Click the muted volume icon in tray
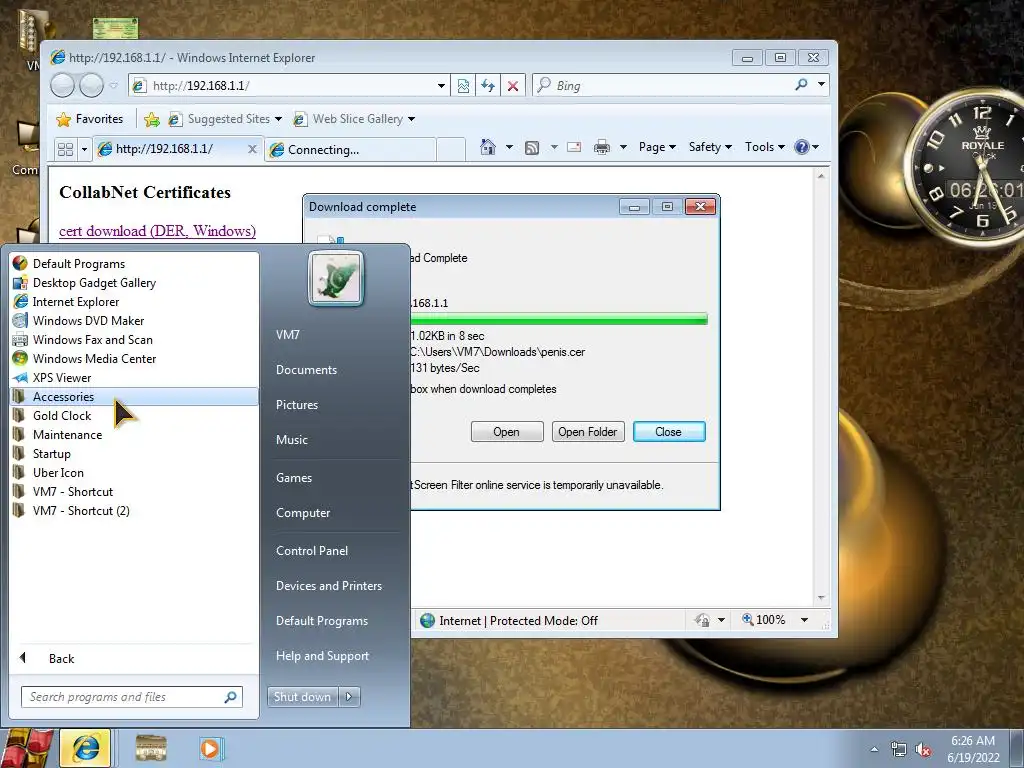The image size is (1024, 768). point(923,750)
